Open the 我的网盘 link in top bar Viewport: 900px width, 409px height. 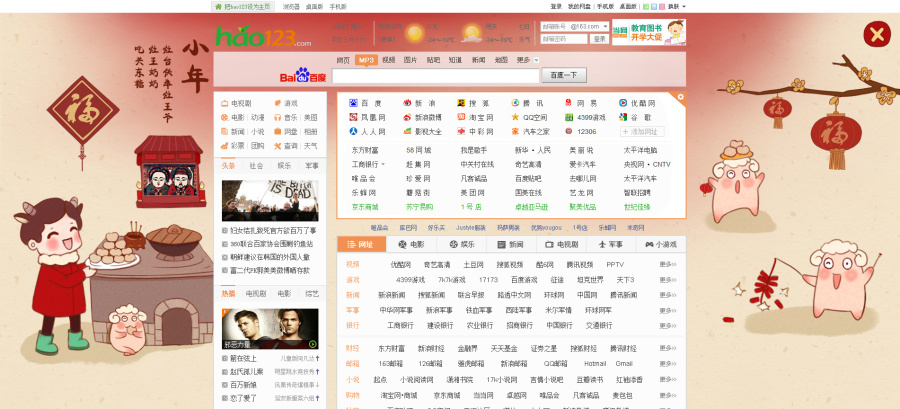point(579,7)
